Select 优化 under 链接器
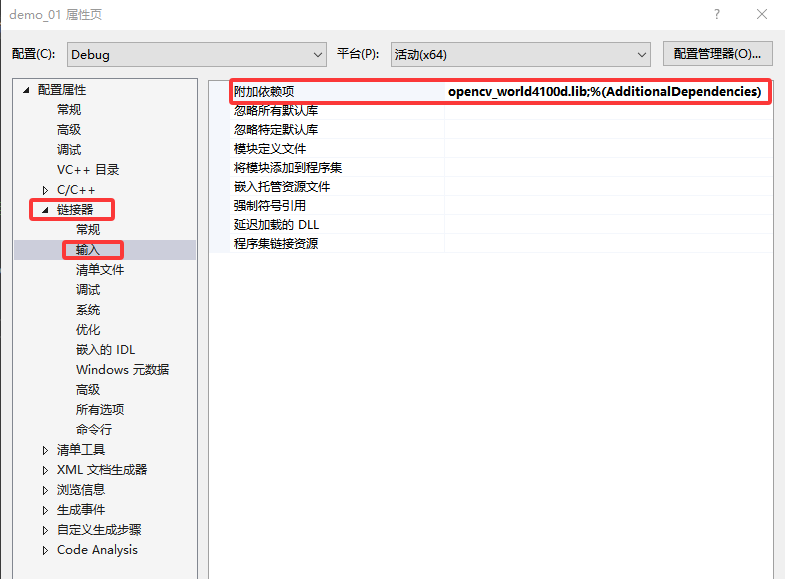Viewport: 785px width, 579px height. (x=88, y=330)
